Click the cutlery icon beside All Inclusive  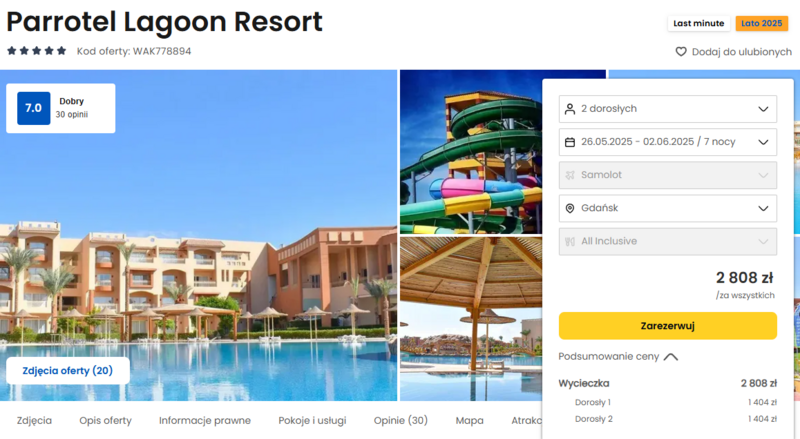coord(570,241)
